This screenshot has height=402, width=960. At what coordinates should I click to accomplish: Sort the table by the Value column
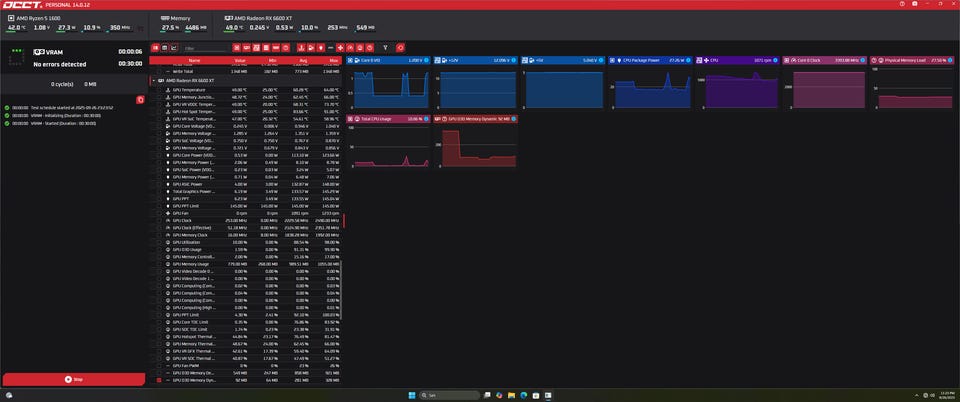(239, 61)
